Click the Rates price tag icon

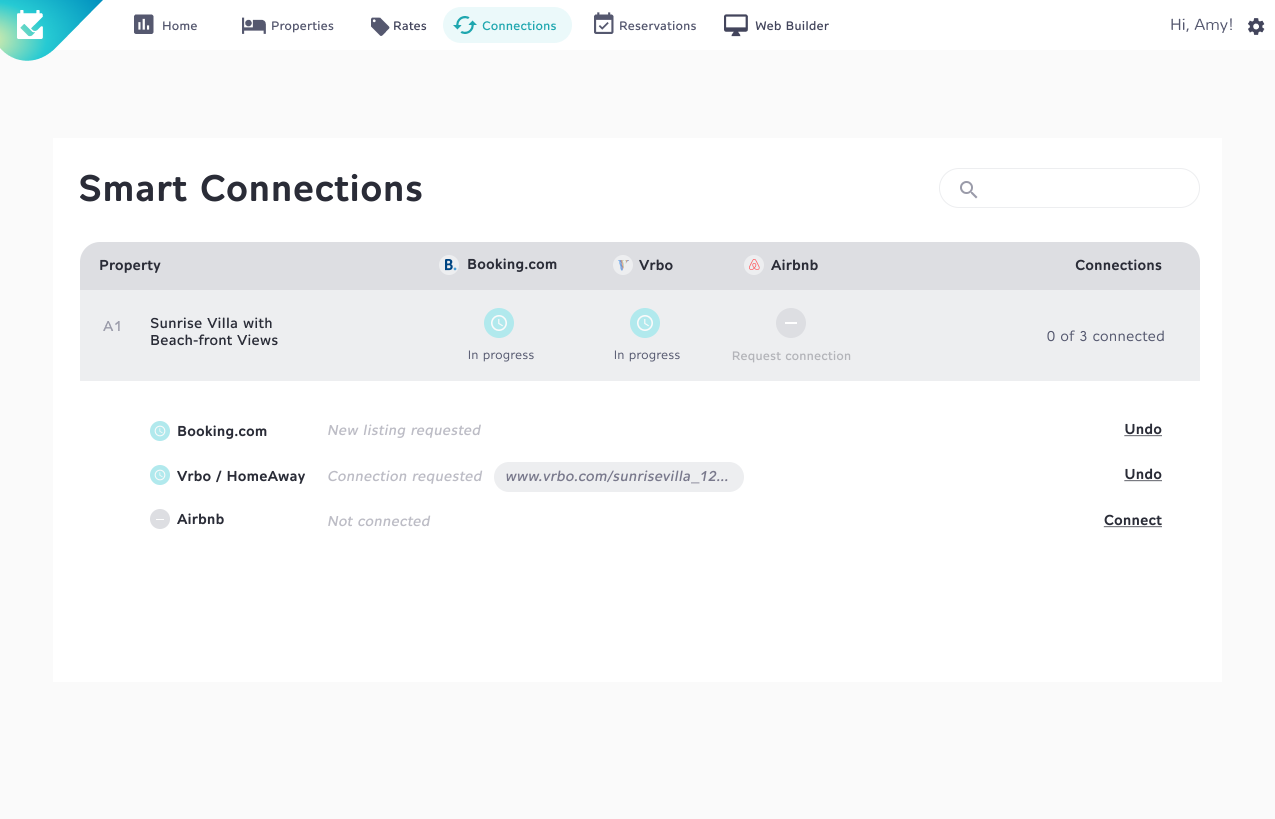(380, 26)
